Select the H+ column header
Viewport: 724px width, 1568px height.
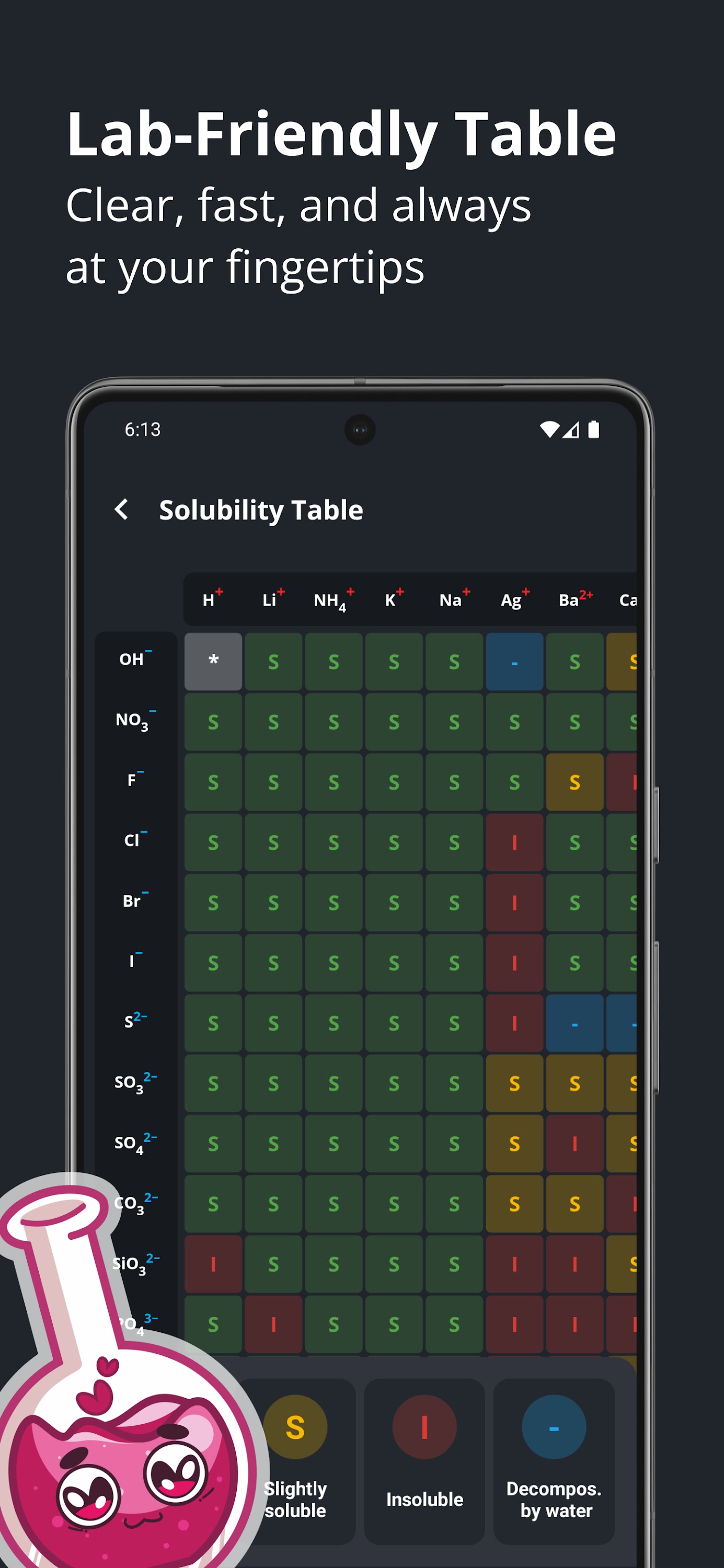(212, 600)
